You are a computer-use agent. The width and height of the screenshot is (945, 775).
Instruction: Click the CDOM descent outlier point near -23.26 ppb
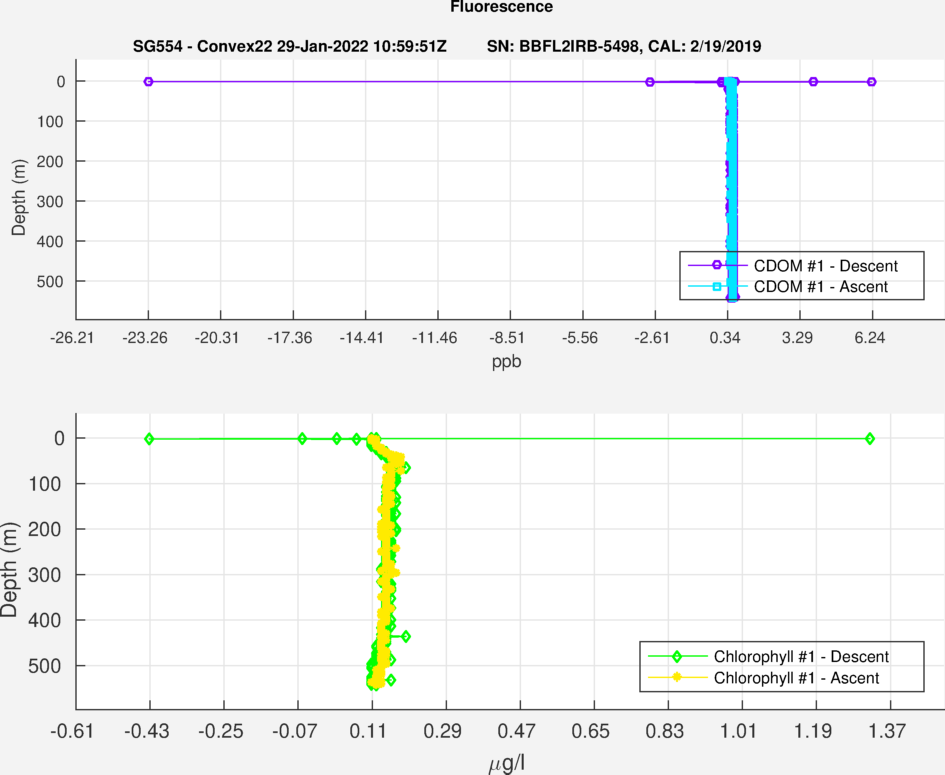(x=148, y=81)
